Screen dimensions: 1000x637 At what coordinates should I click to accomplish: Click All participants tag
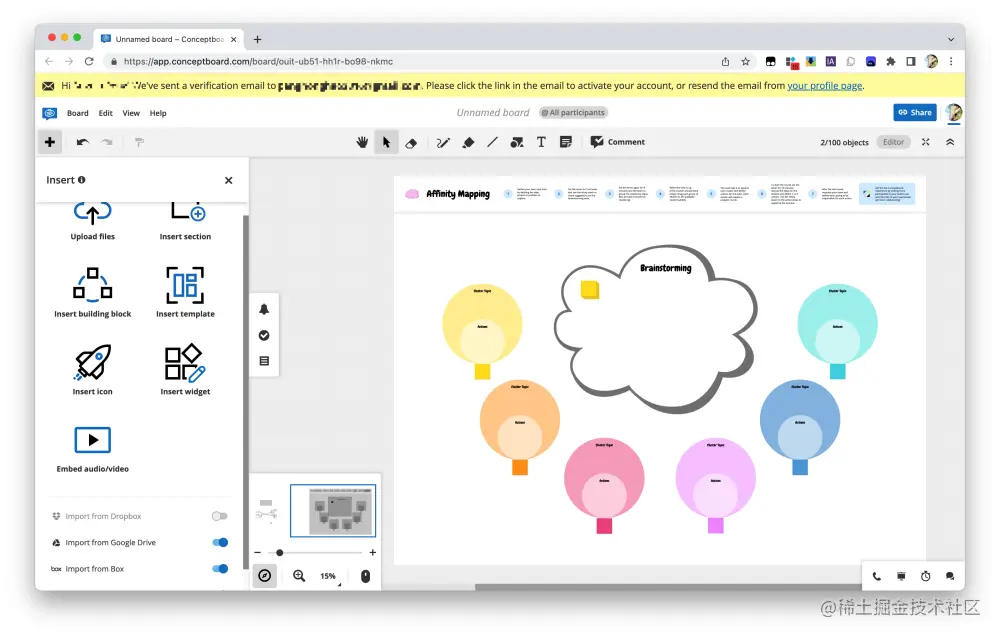573,112
